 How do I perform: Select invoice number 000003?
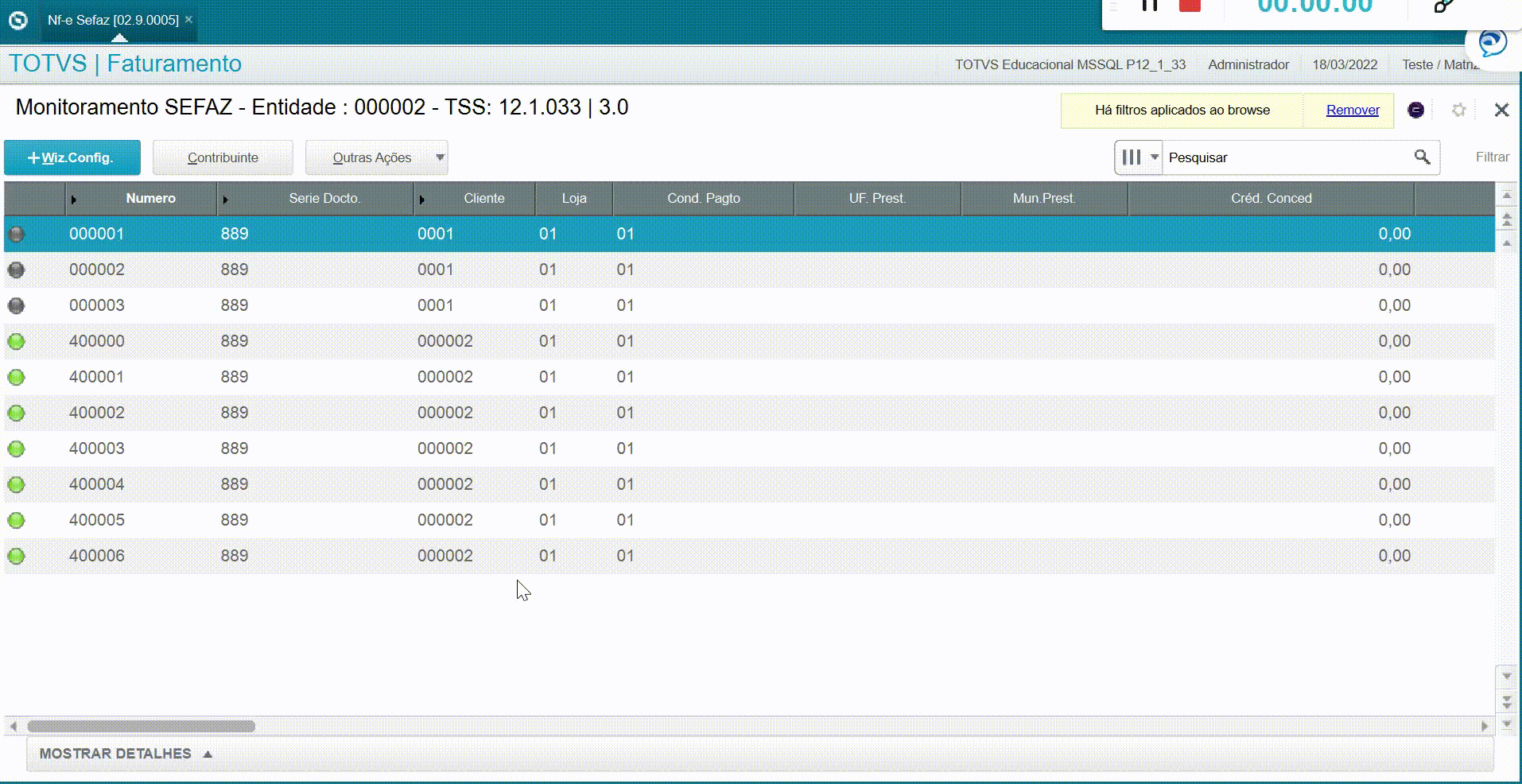[x=97, y=305]
